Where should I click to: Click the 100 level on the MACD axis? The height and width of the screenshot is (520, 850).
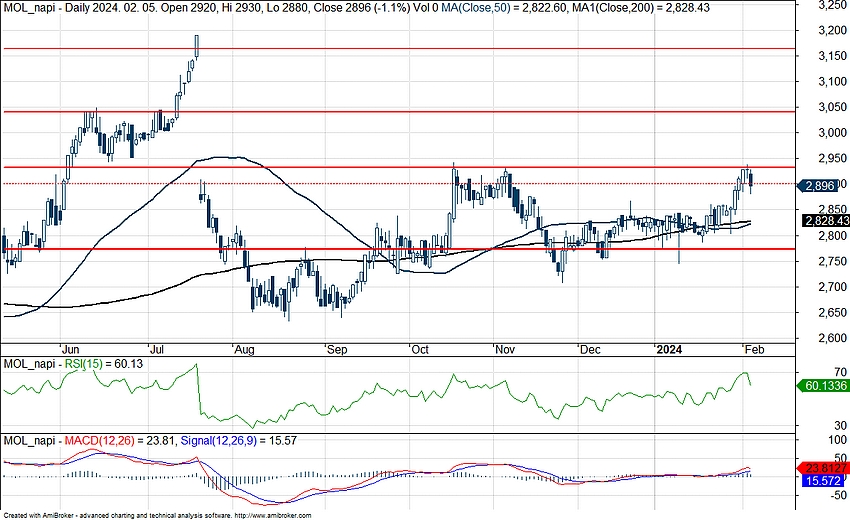(x=838, y=440)
